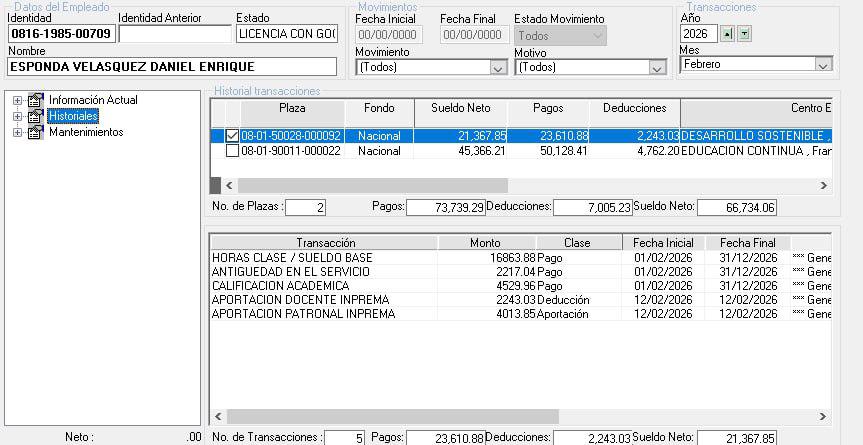The image size is (863, 445).
Task: Click the Sueldo Neto cell 45,366.21
Action: click(x=461, y=151)
